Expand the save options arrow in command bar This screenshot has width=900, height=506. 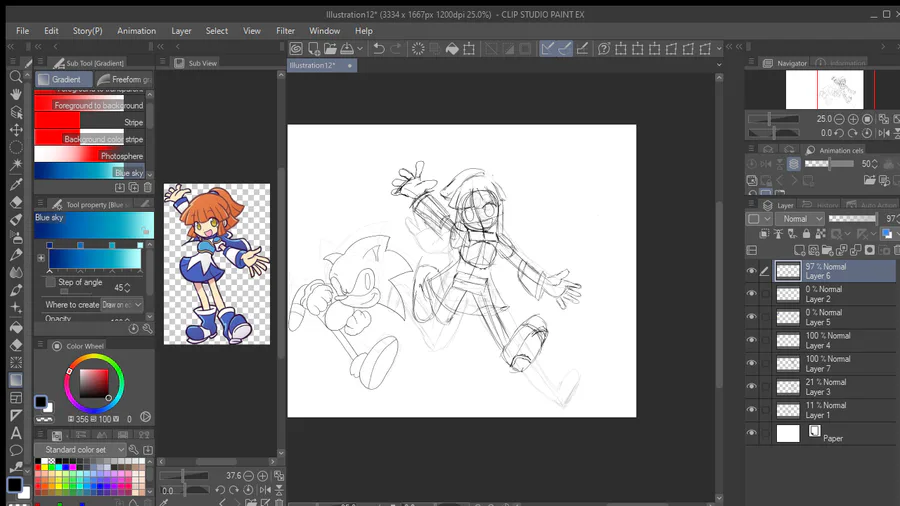(360, 49)
